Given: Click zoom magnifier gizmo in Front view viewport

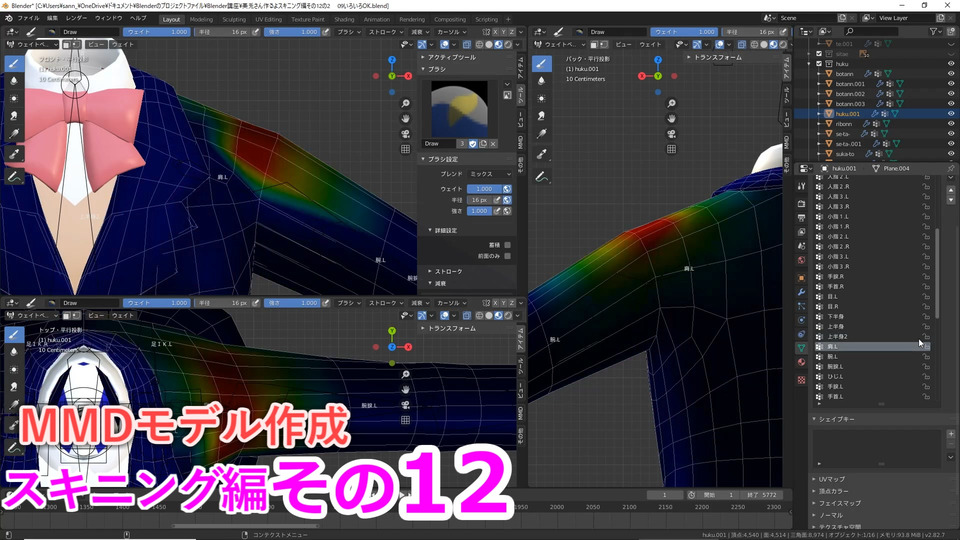Looking at the screenshot, I should [405, 103].
